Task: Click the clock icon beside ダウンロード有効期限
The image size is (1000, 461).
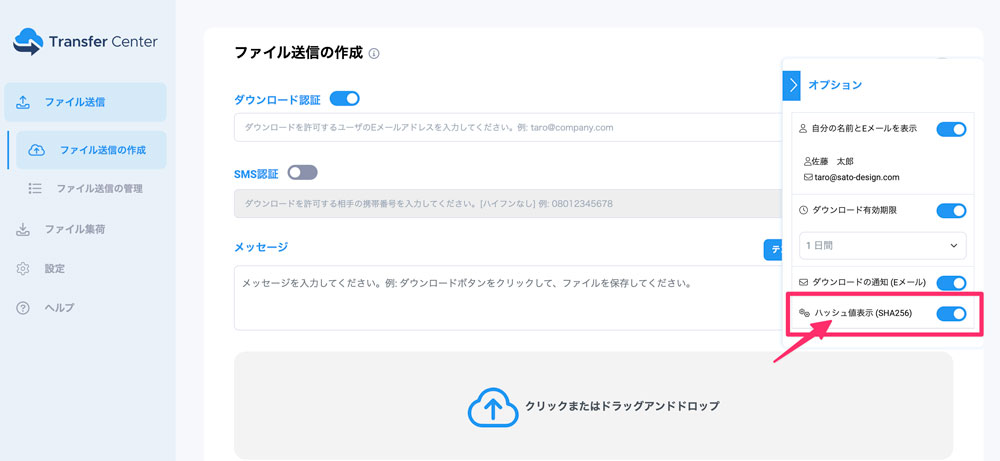Action: click(804, 211)
